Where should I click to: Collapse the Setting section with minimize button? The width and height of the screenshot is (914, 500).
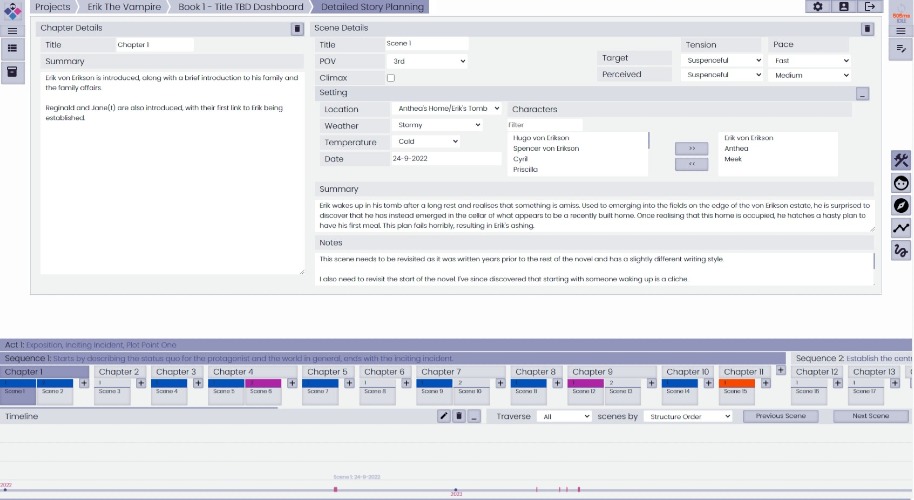point(863,93)
